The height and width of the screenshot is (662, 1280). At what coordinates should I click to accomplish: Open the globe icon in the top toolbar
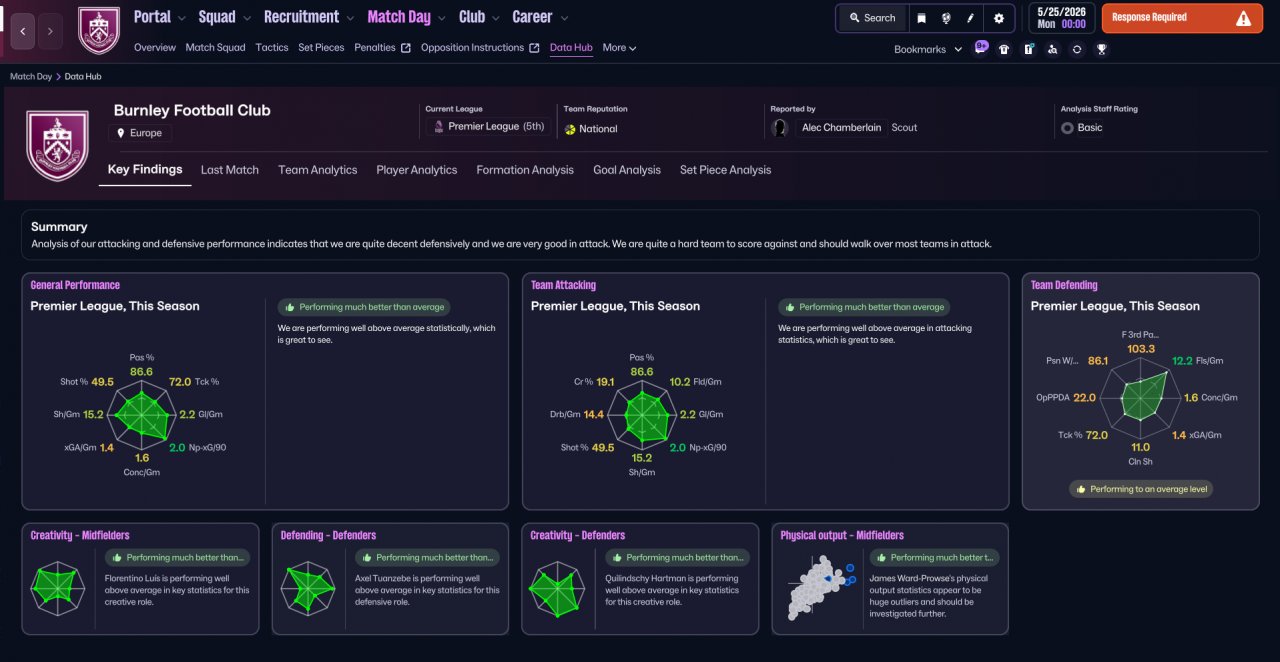click(946, 18)
